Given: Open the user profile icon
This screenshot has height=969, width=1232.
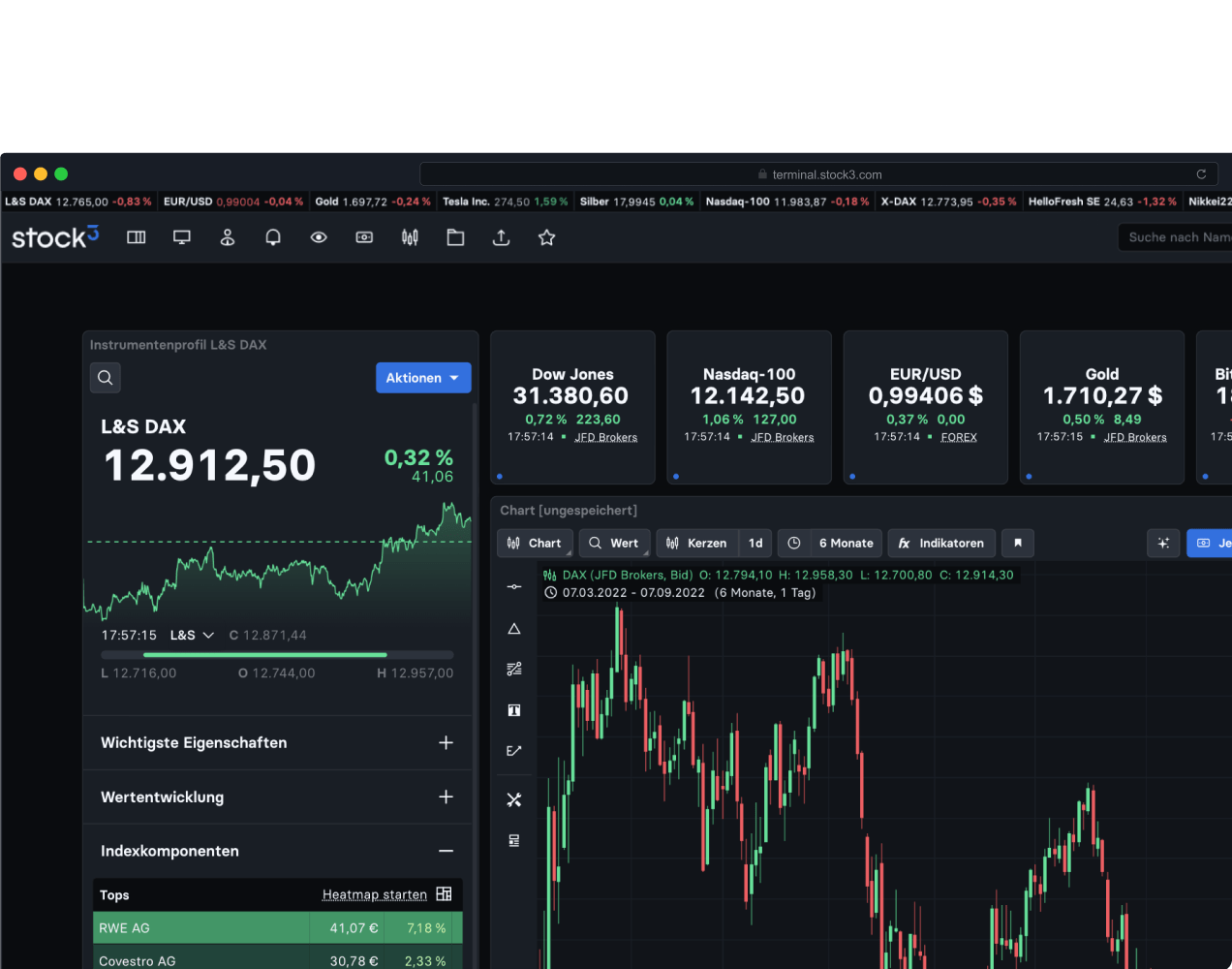Looking at the screenshot, I should click(228, 237).
